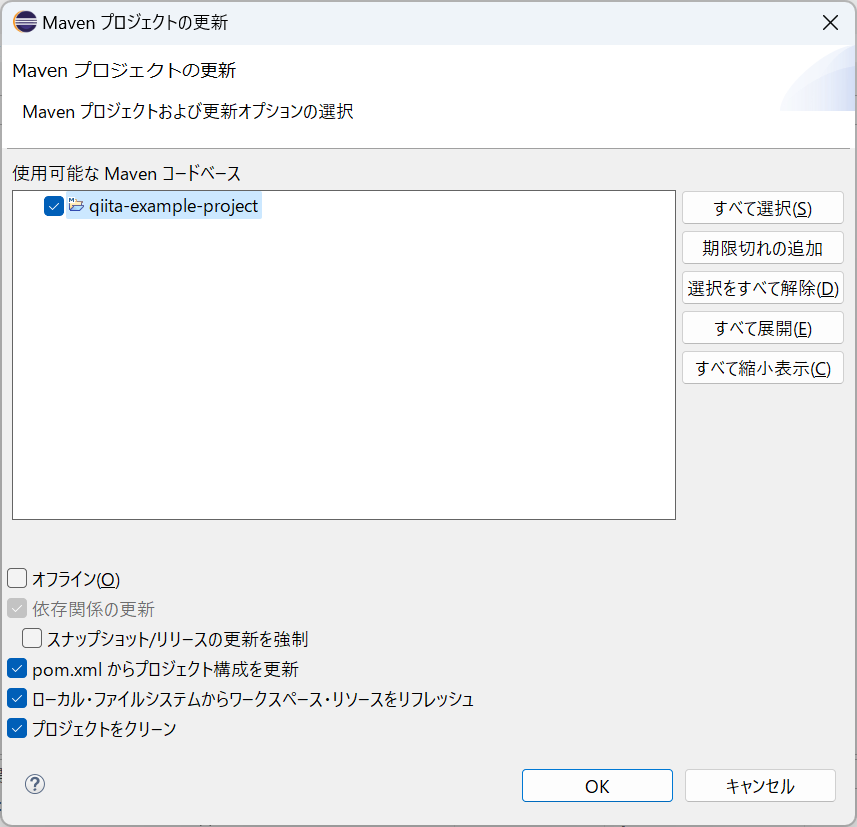Click the すべて選択 button
The height and width of the screenshot is (827, 857).
(762, 207)
